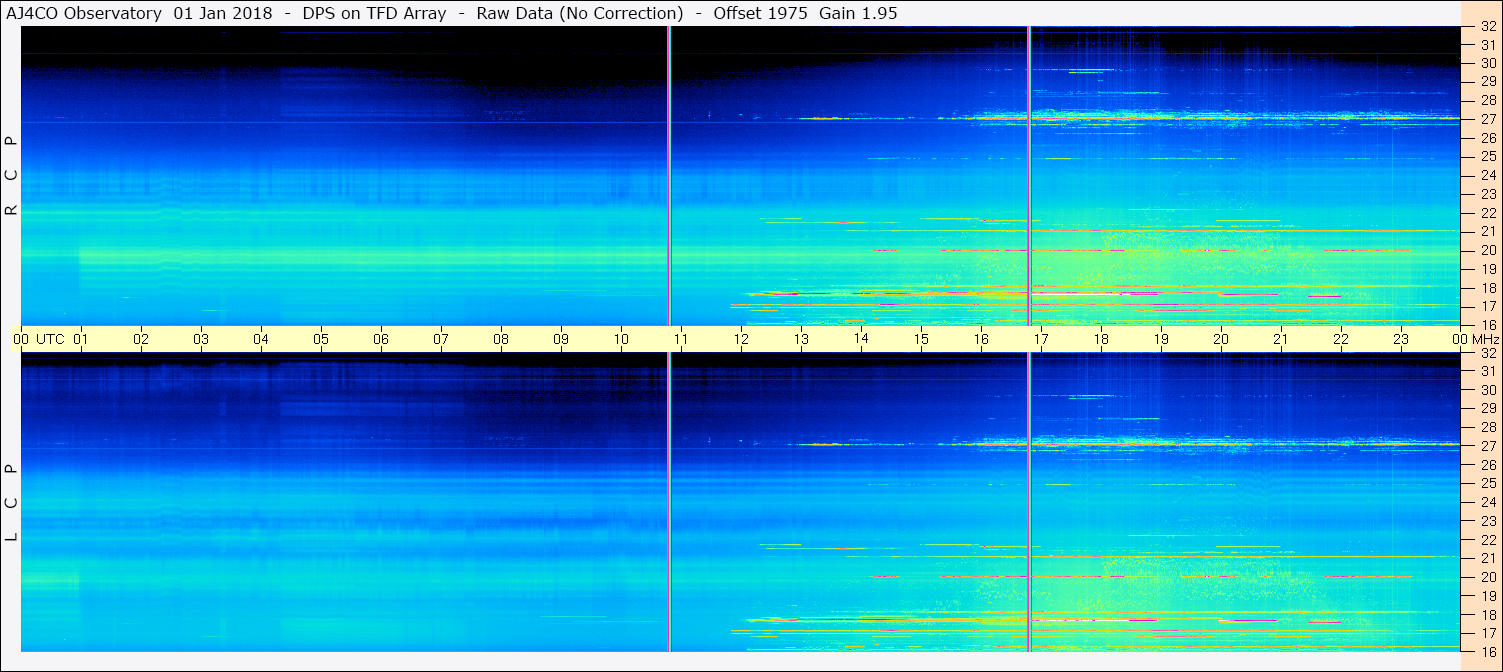The height and width of the screenshot is (672, 1503).
Task: Click the 05 hour tick label
Action: click(x=321, y=339)
